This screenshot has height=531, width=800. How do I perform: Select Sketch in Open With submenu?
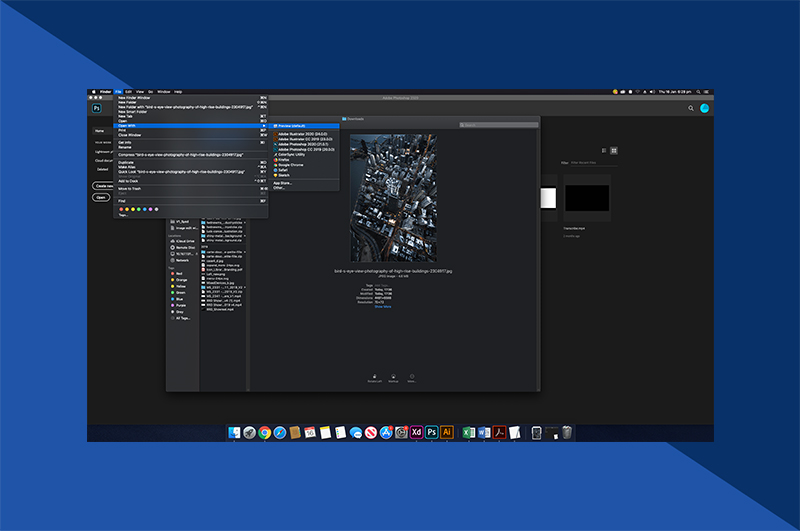pos(304,175)
